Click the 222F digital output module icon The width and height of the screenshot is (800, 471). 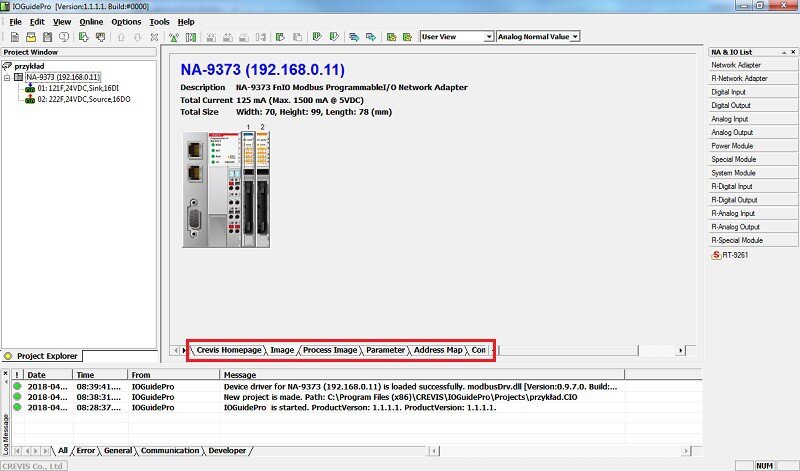tap(30, 99)
